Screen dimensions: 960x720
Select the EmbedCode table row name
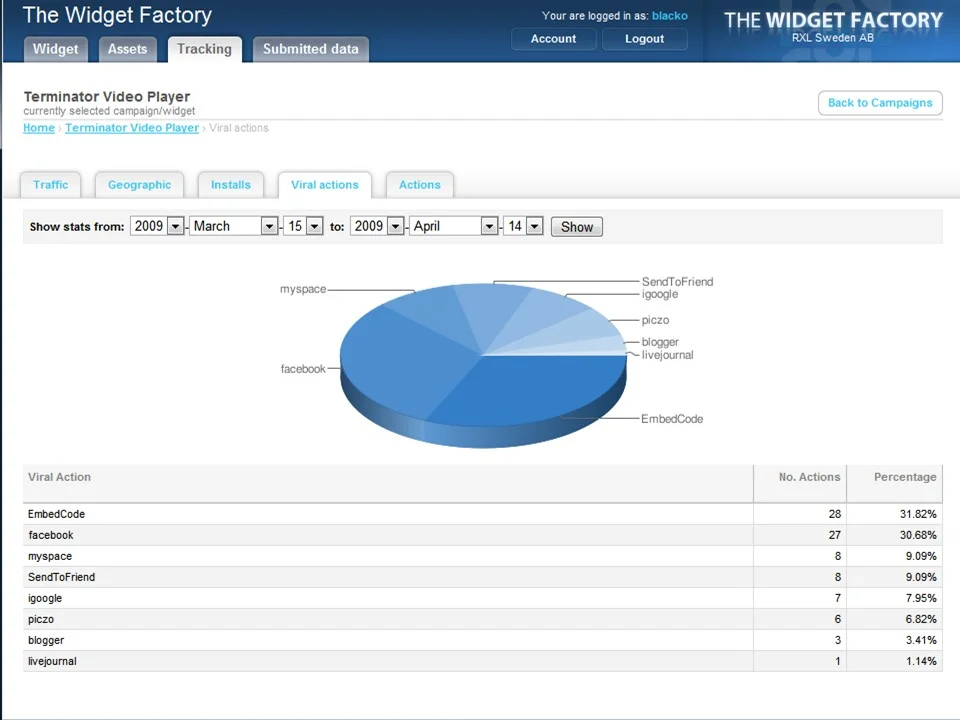(x=56, y=514)
